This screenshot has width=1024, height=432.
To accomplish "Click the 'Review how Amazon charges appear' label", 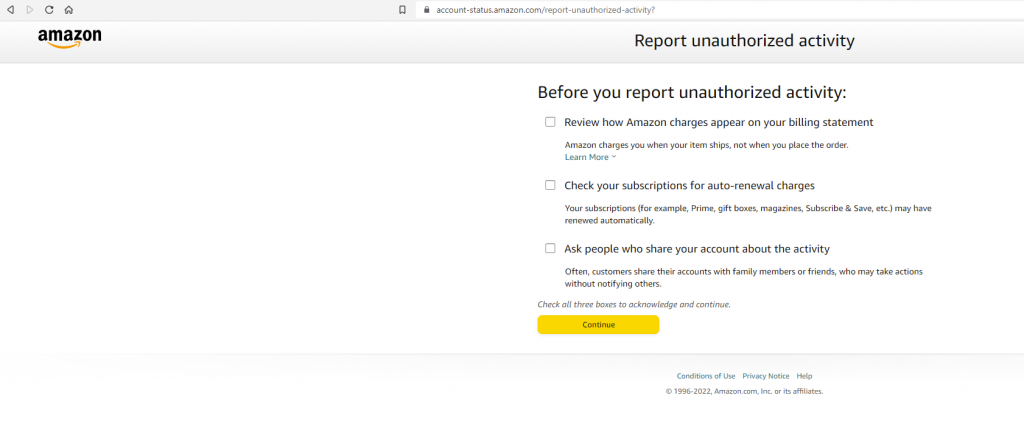I will point(718,122).
